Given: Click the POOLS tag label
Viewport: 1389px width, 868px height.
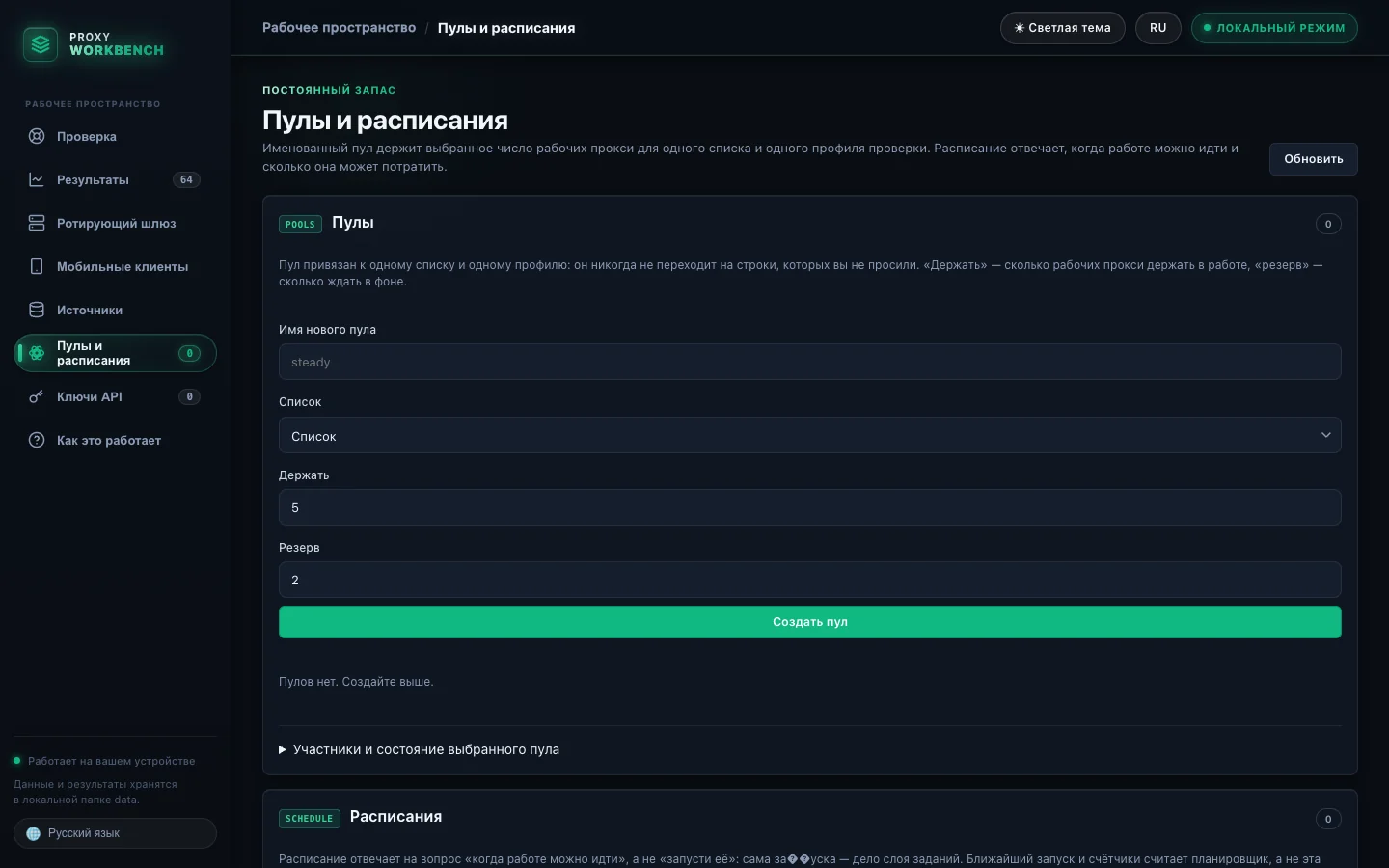Looking at the screenshot, I should click(x=300, y=224).
